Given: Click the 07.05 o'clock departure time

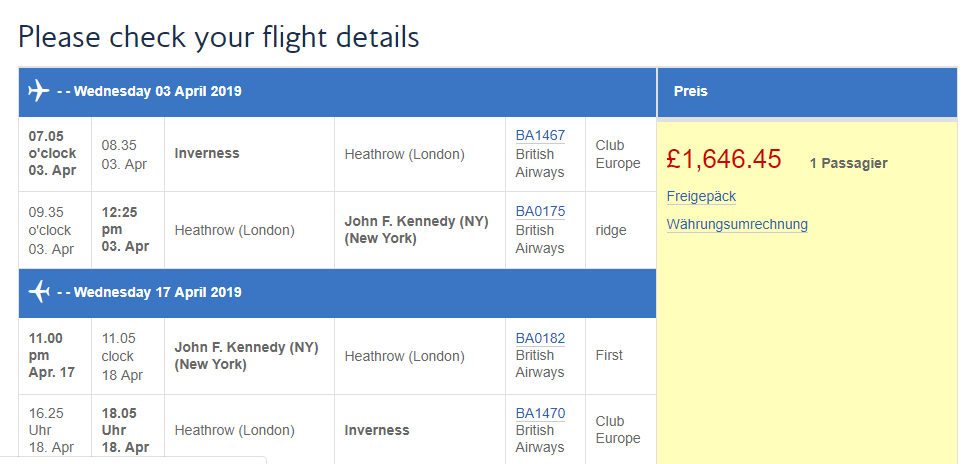Looking at the screenshot, I should coord(54,154).
